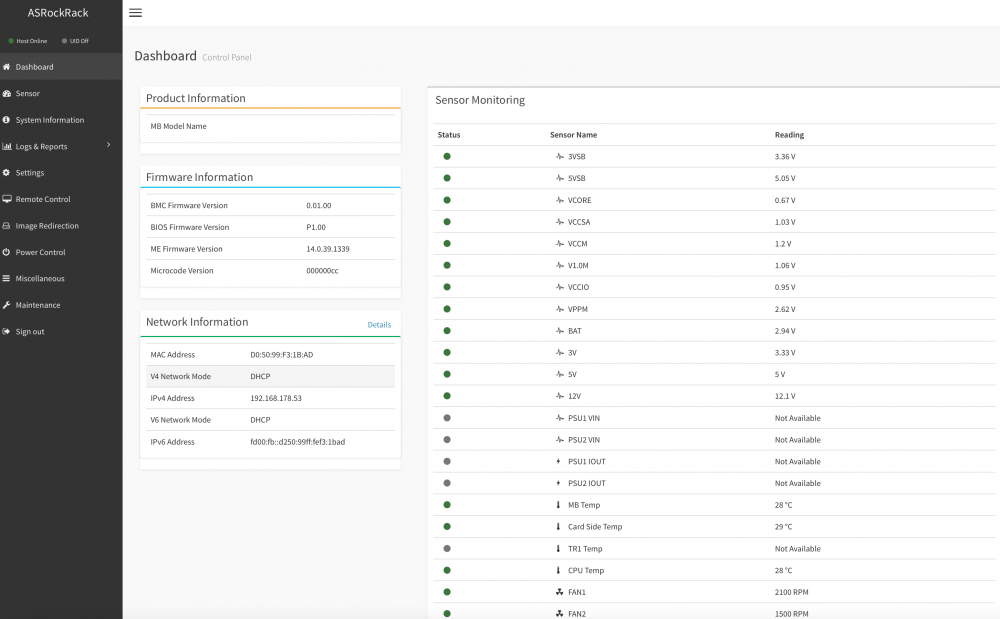Viewport: 1000px width, 619px height.
Task: Click the Host Online status indicator
Action: pos(27,41)
